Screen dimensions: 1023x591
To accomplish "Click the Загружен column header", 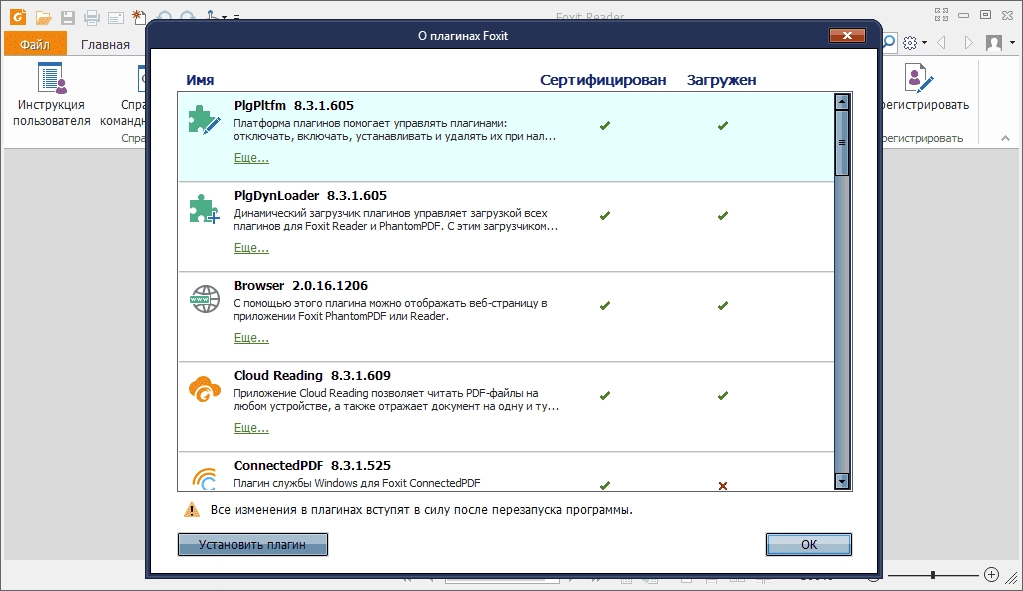I will click(x=721, y=80).
